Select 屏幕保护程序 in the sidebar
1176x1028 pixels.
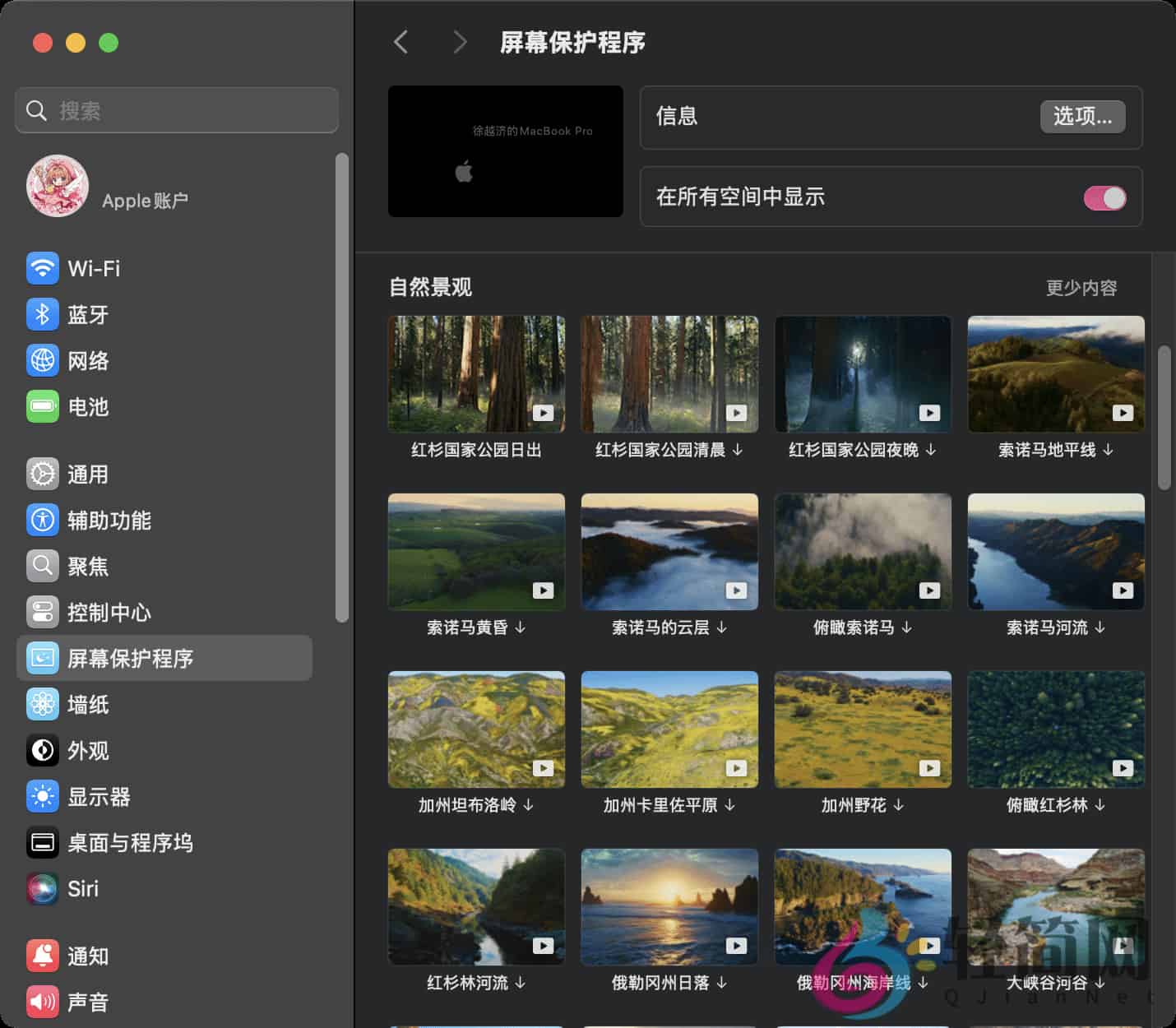coord(133,658)
